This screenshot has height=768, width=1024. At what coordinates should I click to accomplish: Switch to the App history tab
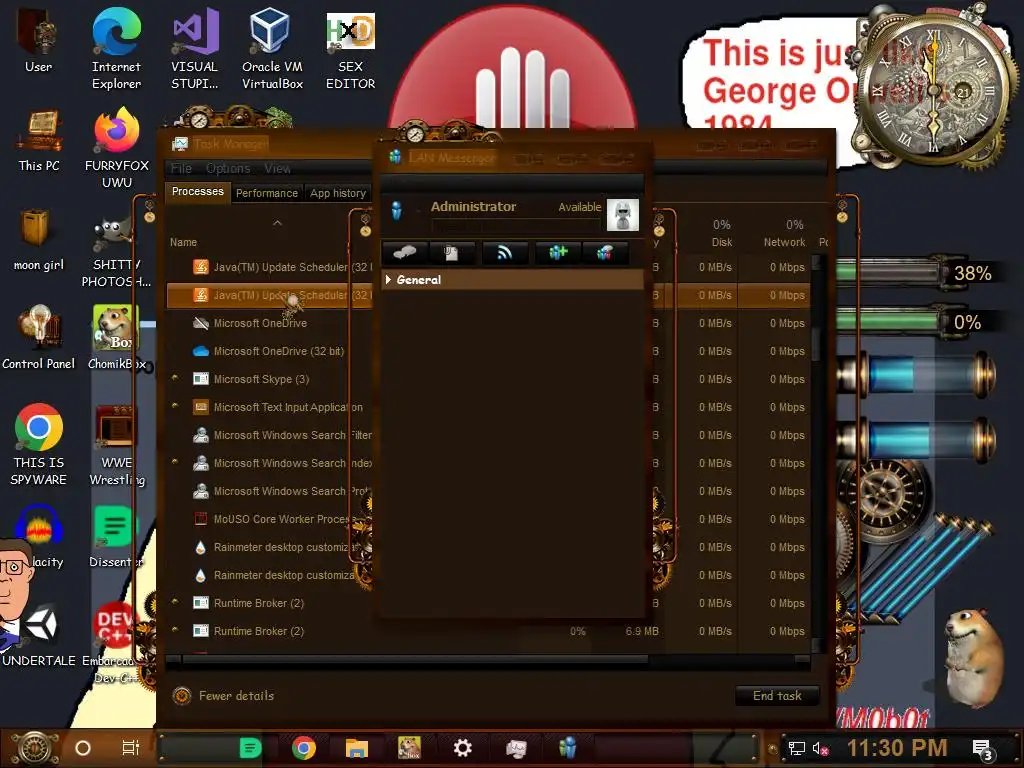tap(338, 193)
